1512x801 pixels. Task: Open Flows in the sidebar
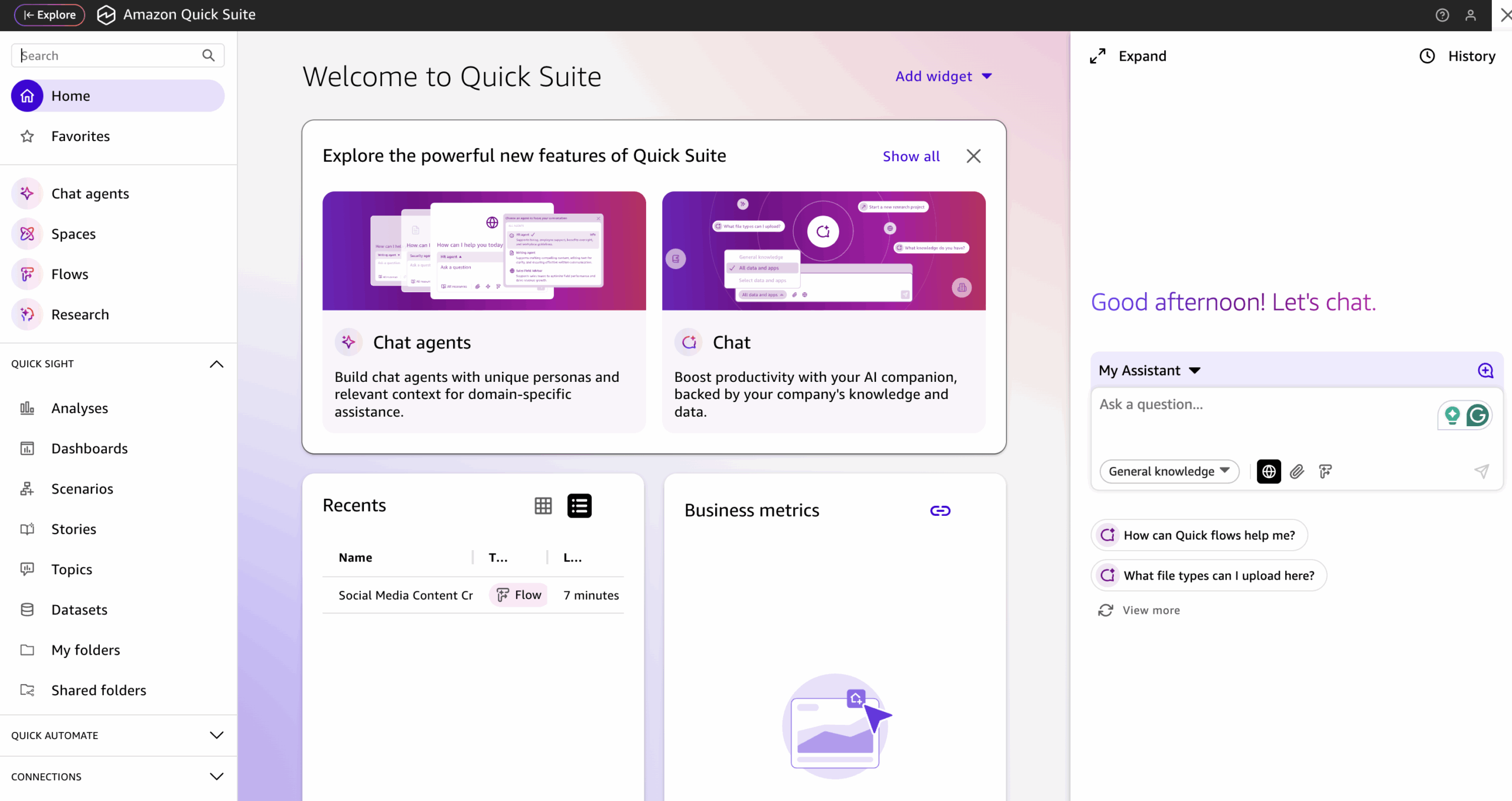[x=70, y=274]
